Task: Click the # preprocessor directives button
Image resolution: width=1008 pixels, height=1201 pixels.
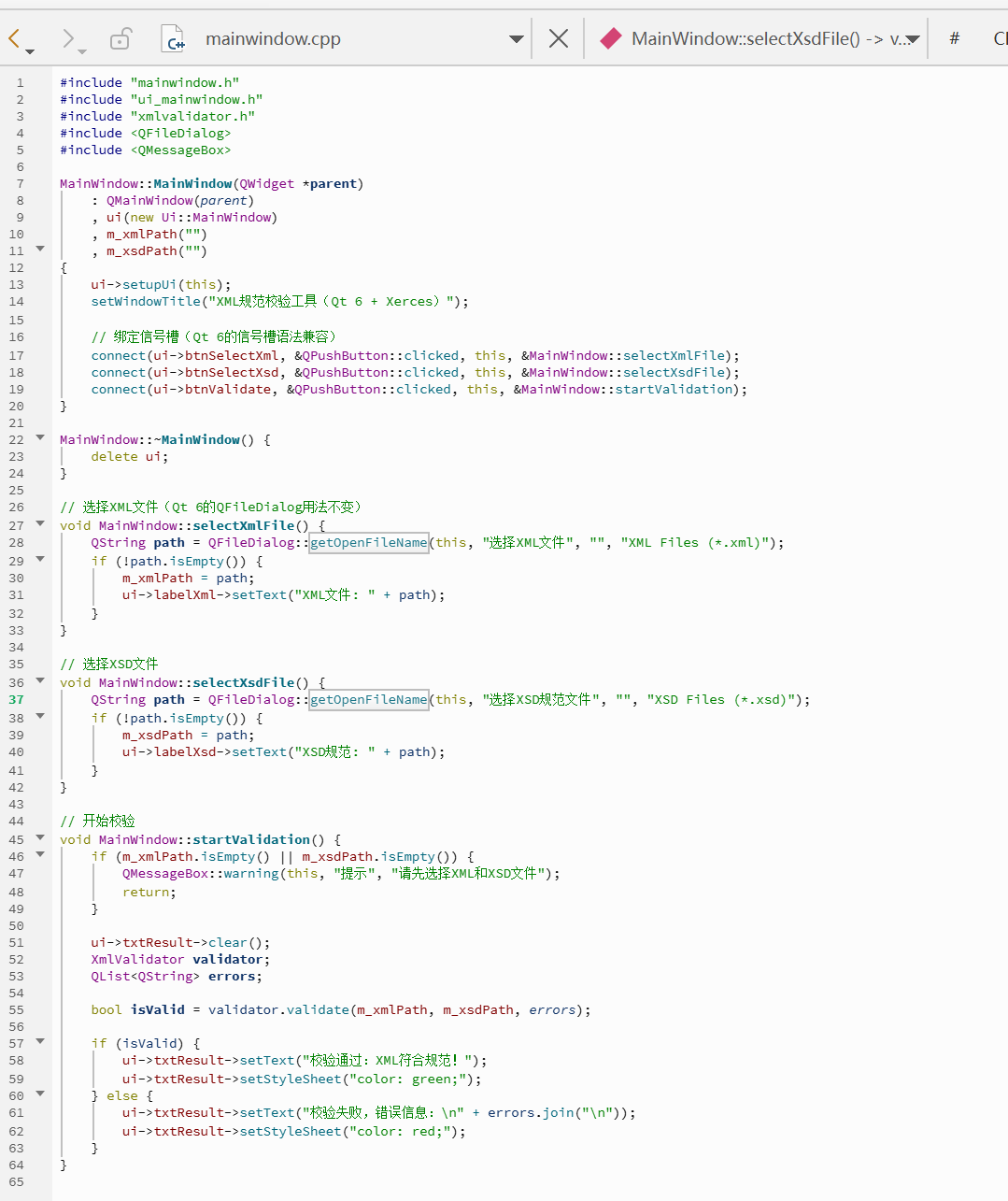Action: (x=954, y=38)
